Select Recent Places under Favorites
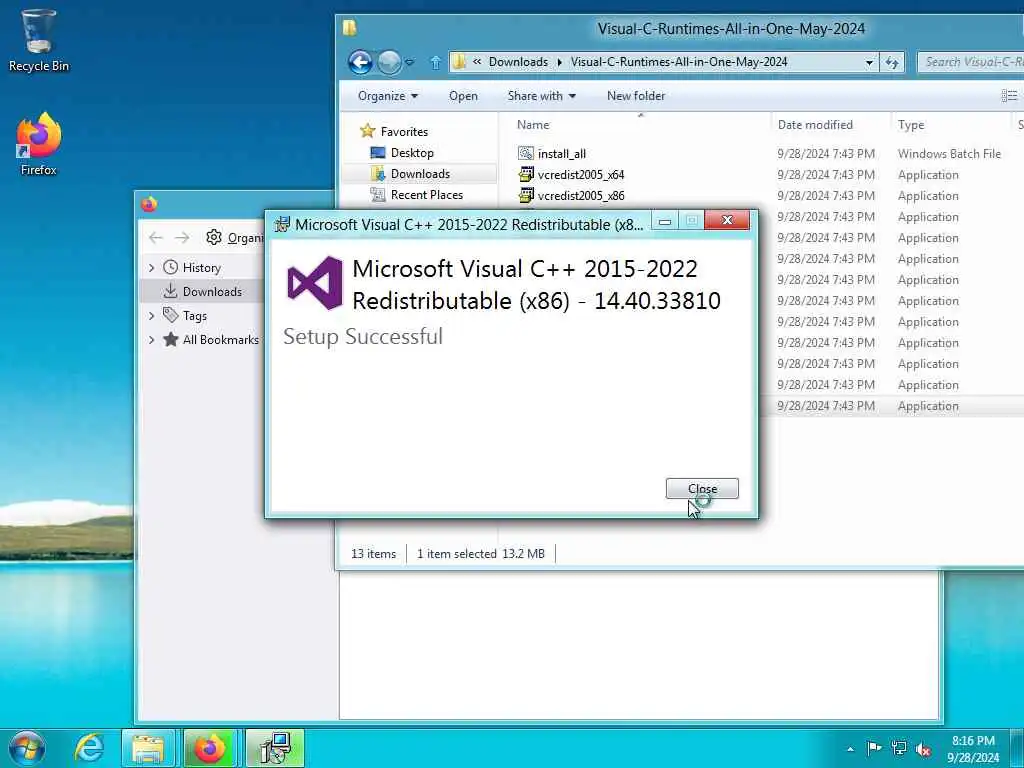Screen dimensions: 1024x768 pyautogui.click(x=426, y=195)
